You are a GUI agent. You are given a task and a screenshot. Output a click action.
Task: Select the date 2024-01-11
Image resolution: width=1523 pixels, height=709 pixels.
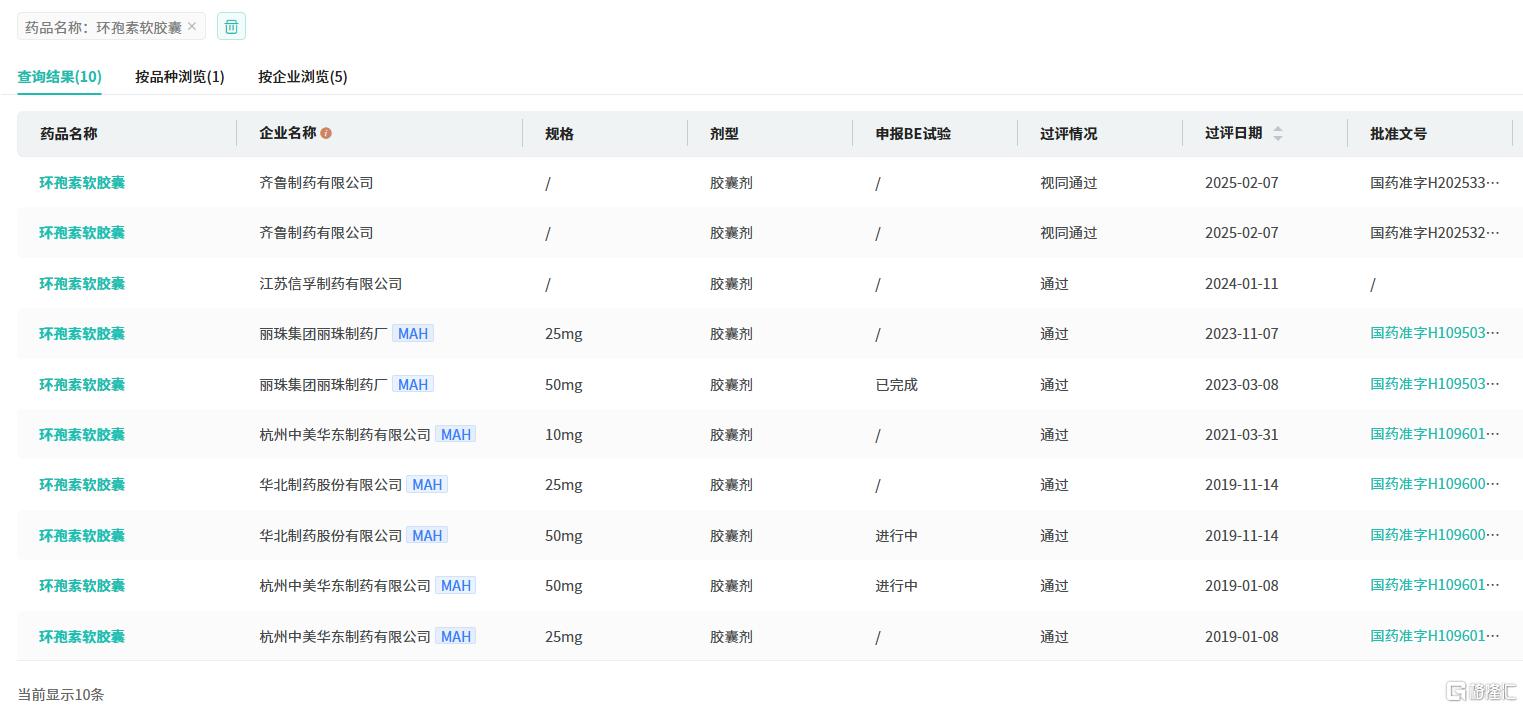1242,284
